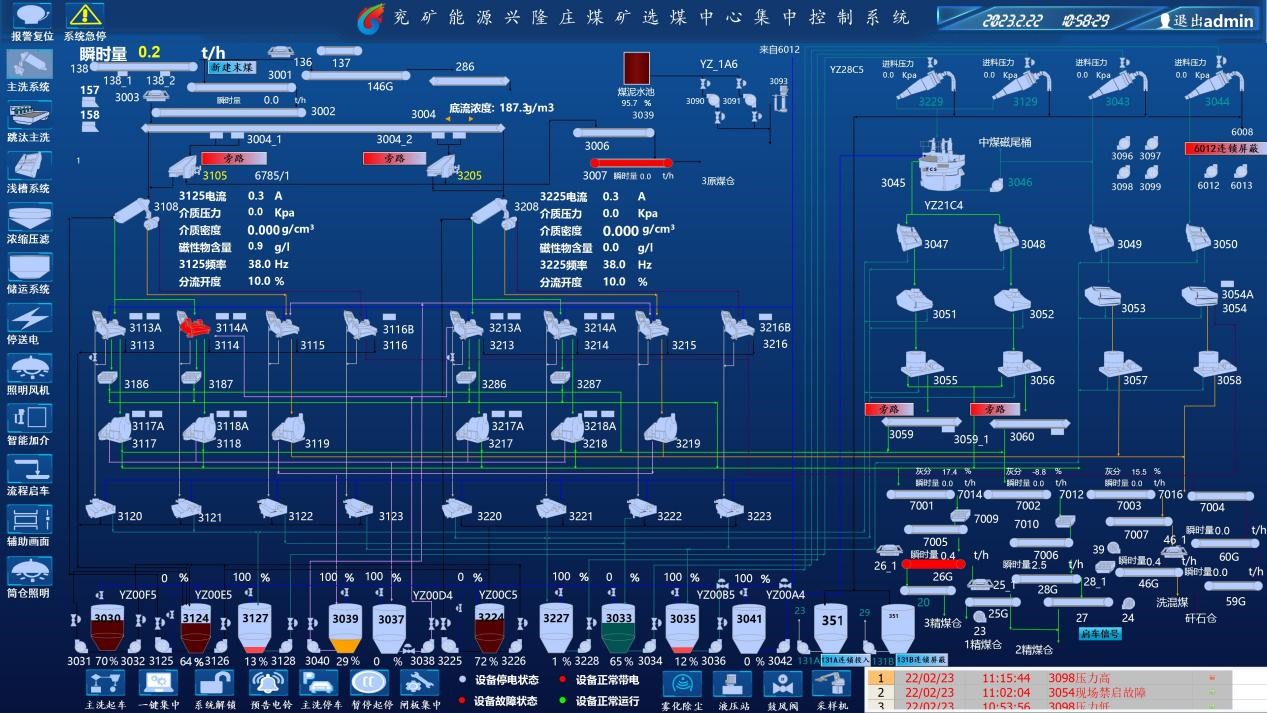Click the 采样机 sampler robot icon
Screen dimensions: 1267x713
tap(833, 683)
